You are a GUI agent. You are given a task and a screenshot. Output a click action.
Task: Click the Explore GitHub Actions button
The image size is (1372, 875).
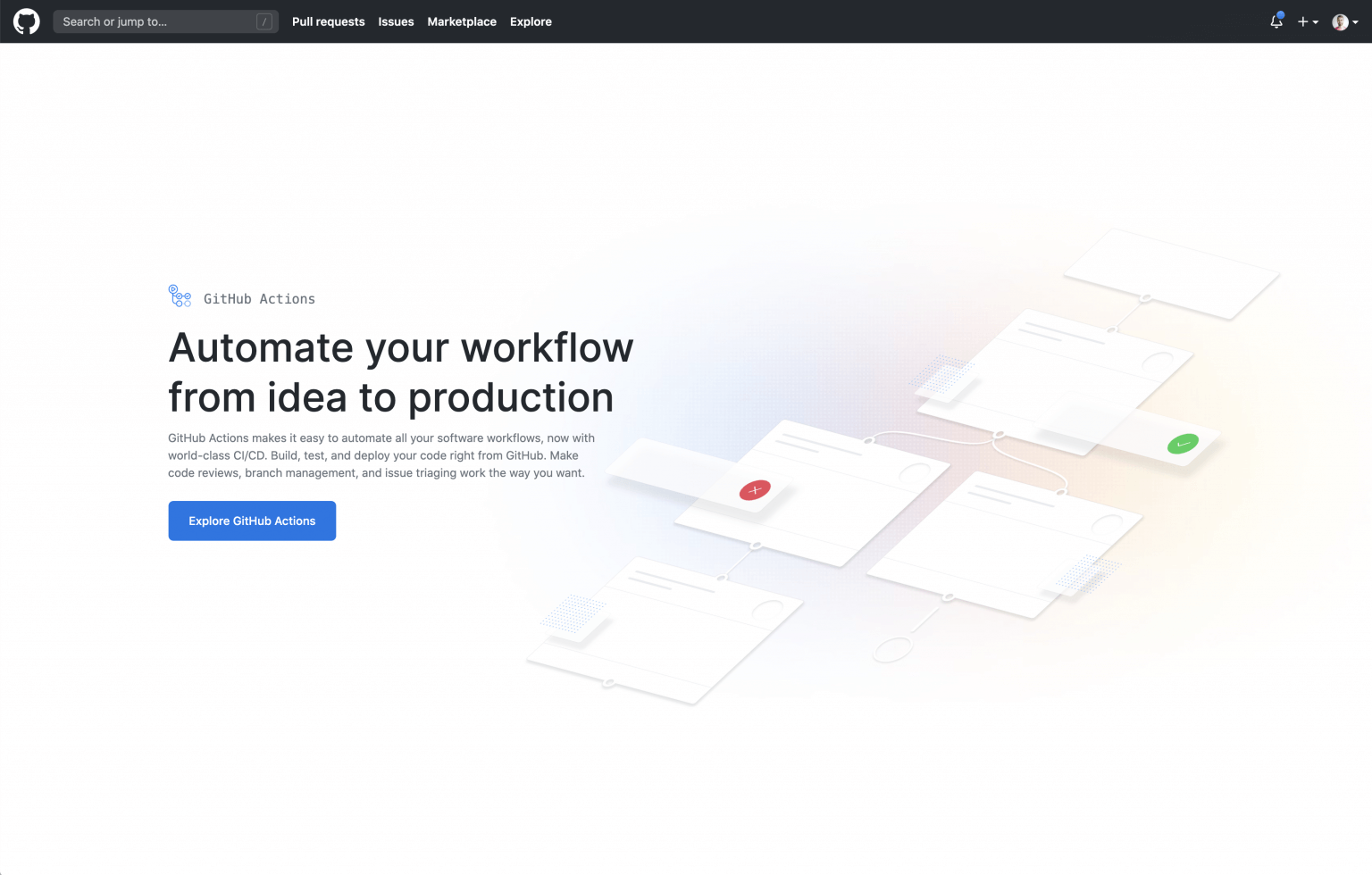point(252,521)
